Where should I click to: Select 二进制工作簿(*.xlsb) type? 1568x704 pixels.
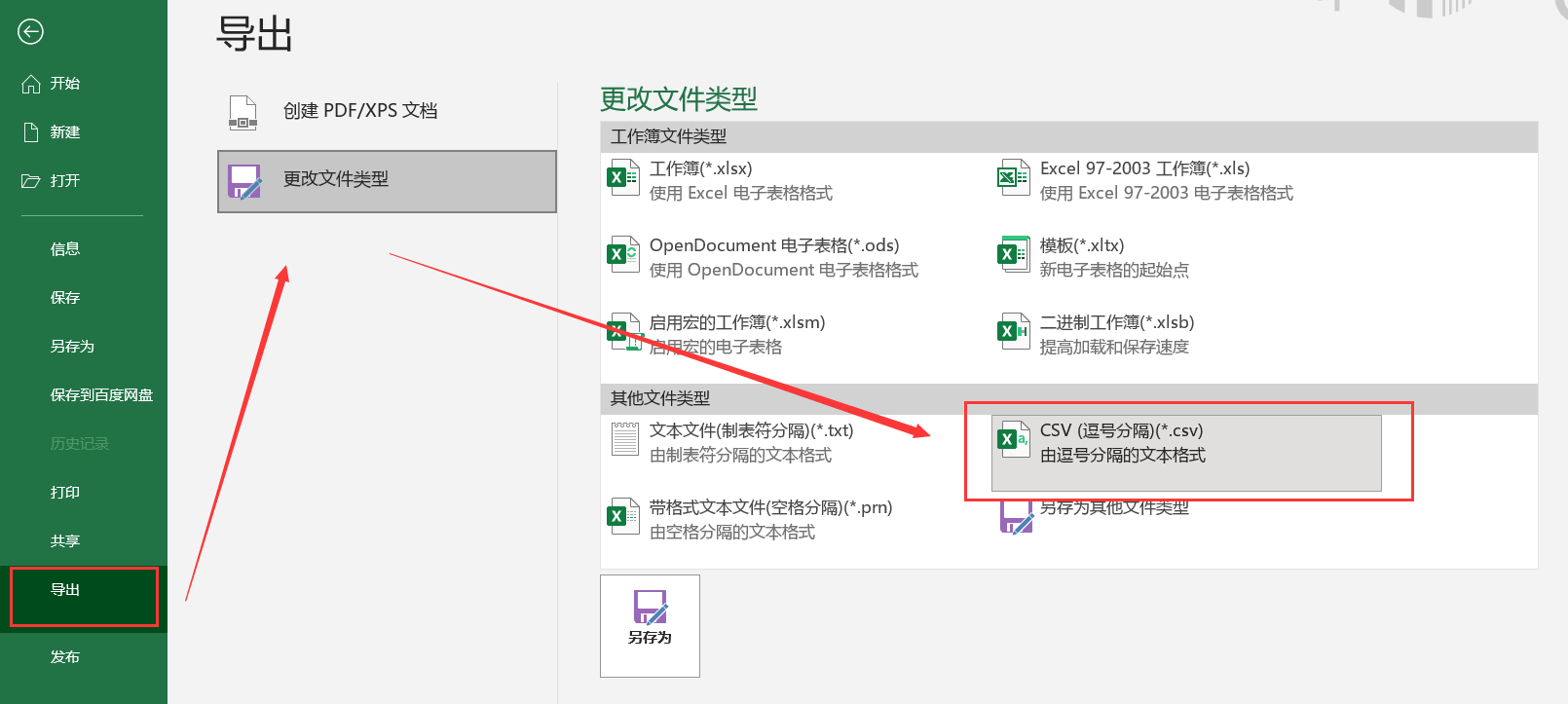1186,335
